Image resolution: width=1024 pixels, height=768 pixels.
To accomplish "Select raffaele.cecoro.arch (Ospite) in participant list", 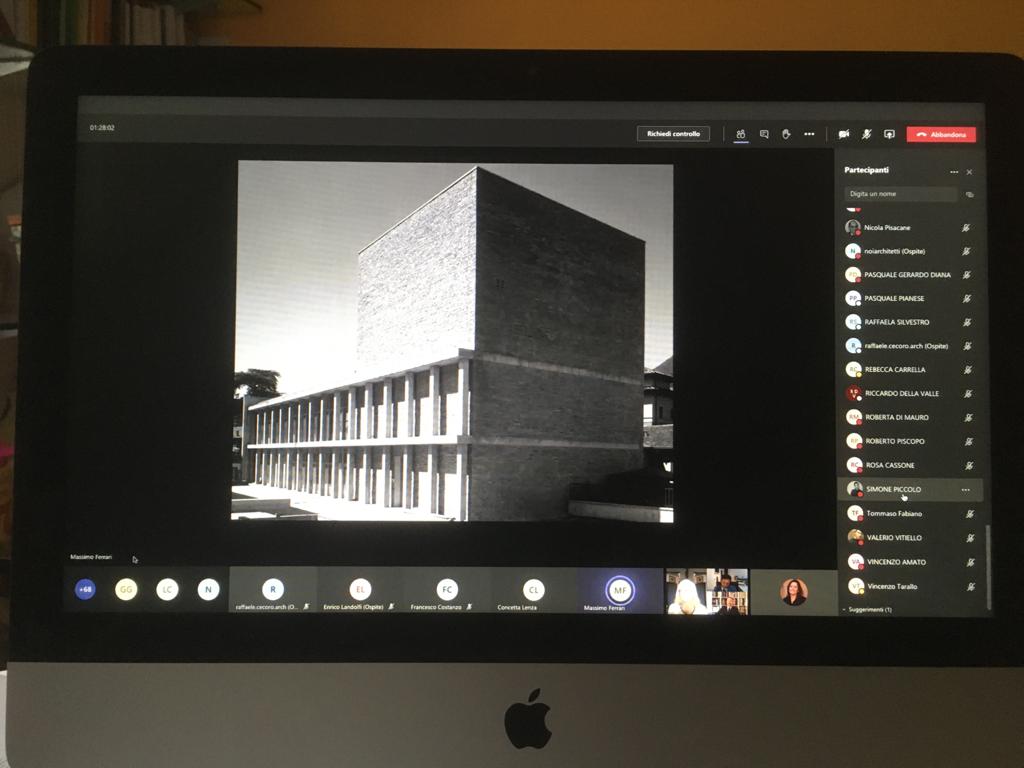I will tap(910, 345).
